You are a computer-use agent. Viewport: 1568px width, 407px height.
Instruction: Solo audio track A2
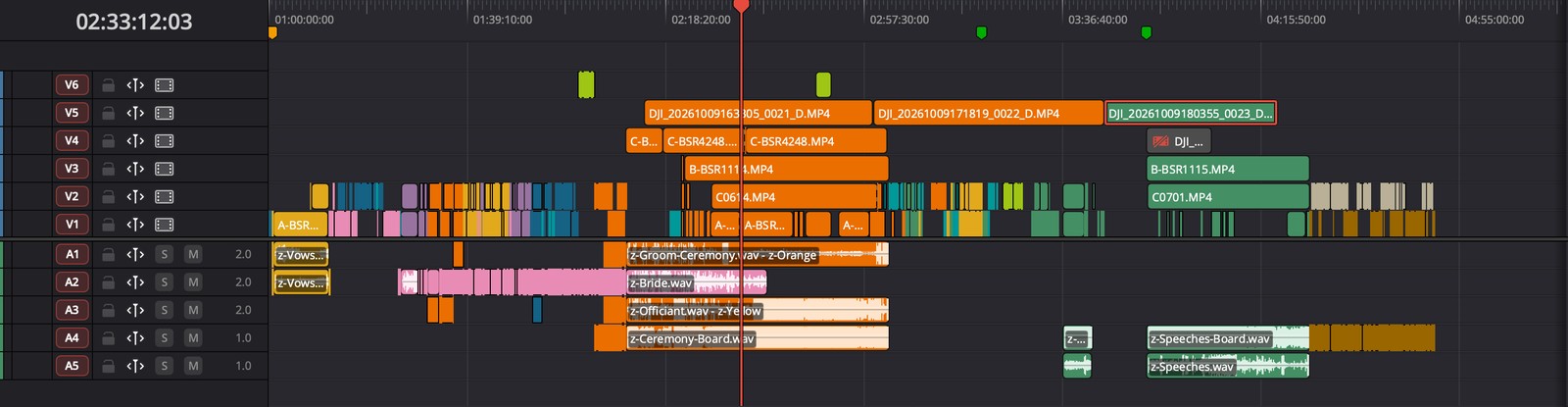click(165, 282)
